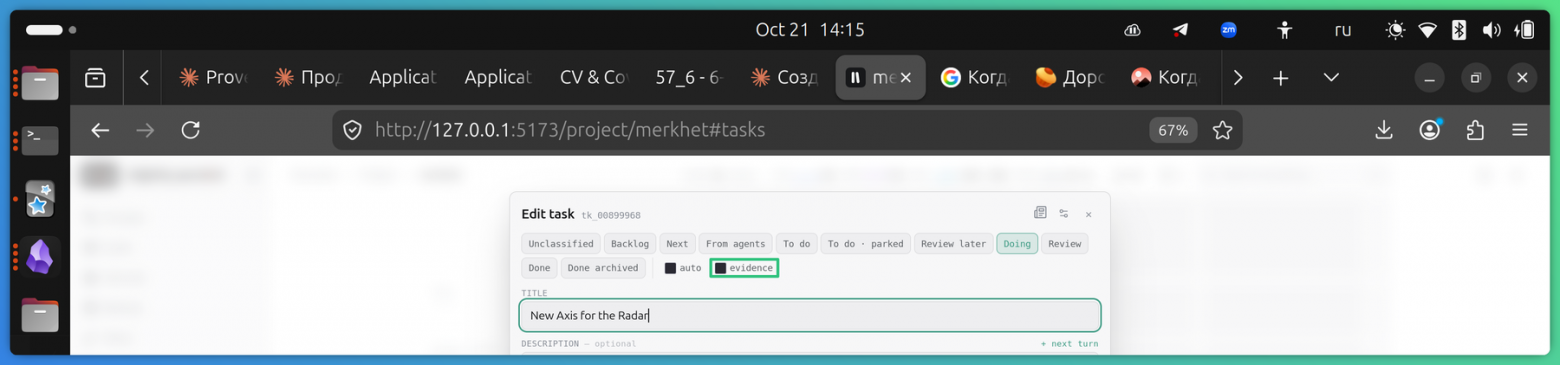Switch to the 'Дорс' tab
The width and height of the screenshot is (1560, 365).
pyautogui.click(x=1069, y=77)
